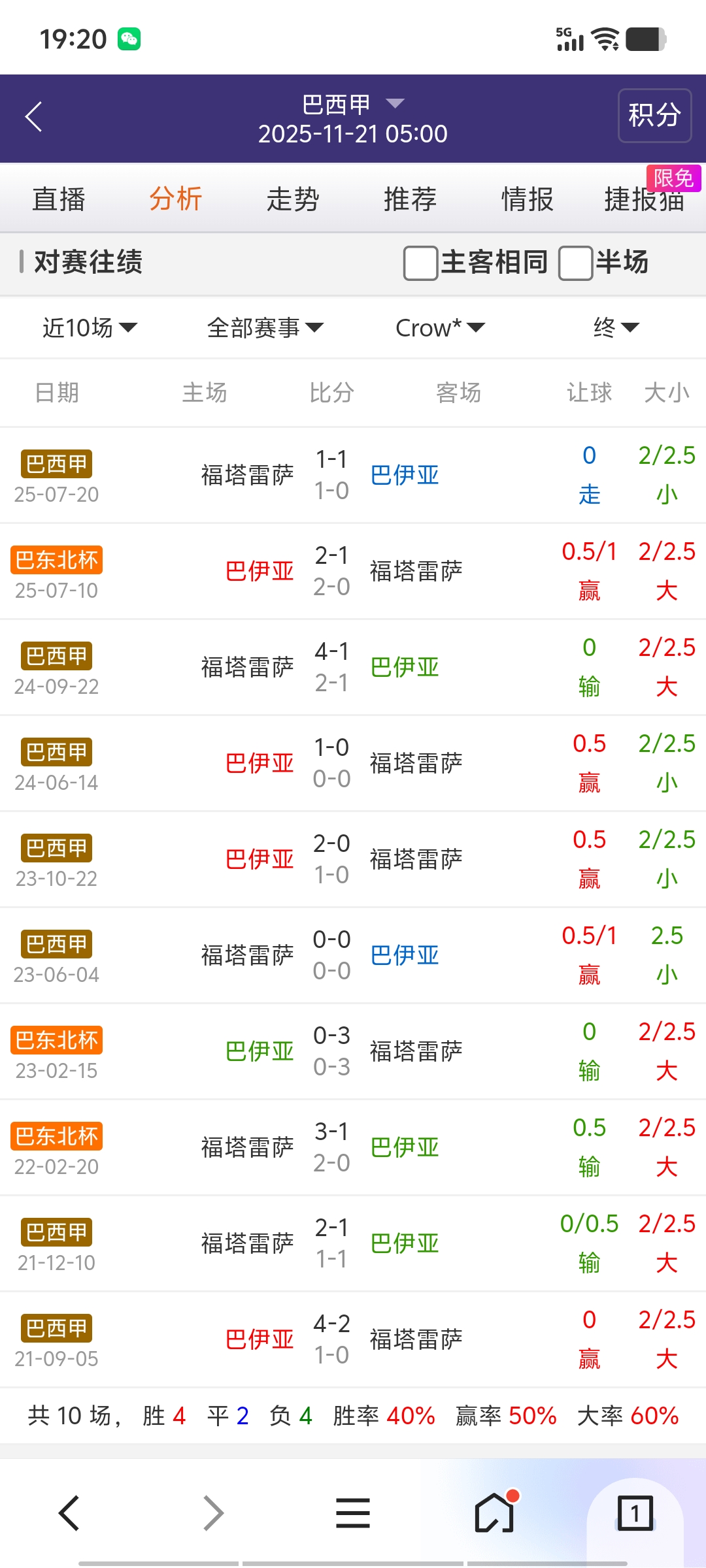
Task: Open the 直播 live tab
Action: pos(59,199)
